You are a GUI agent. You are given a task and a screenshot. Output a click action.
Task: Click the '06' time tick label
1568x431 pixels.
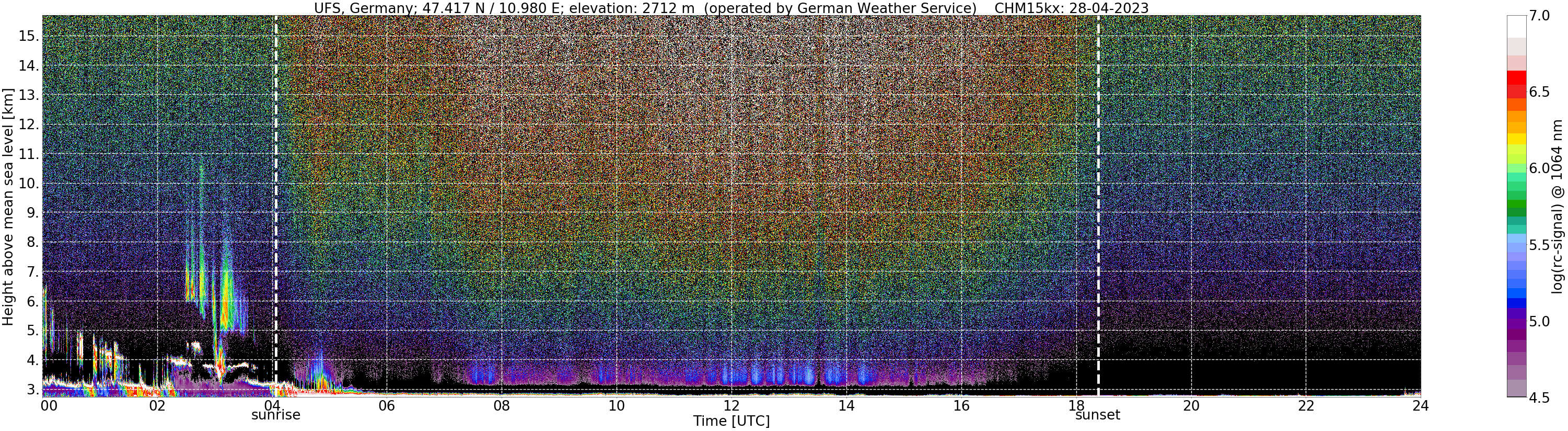point(387,405)
